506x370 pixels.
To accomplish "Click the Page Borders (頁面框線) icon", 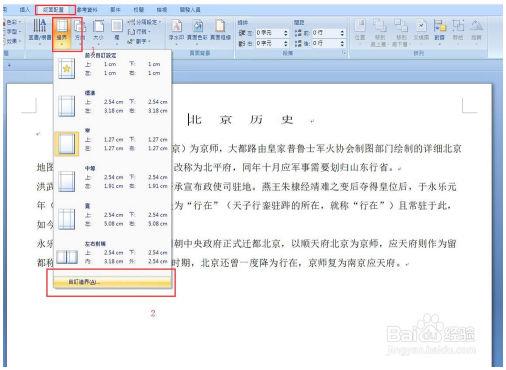I will point(220,30).
